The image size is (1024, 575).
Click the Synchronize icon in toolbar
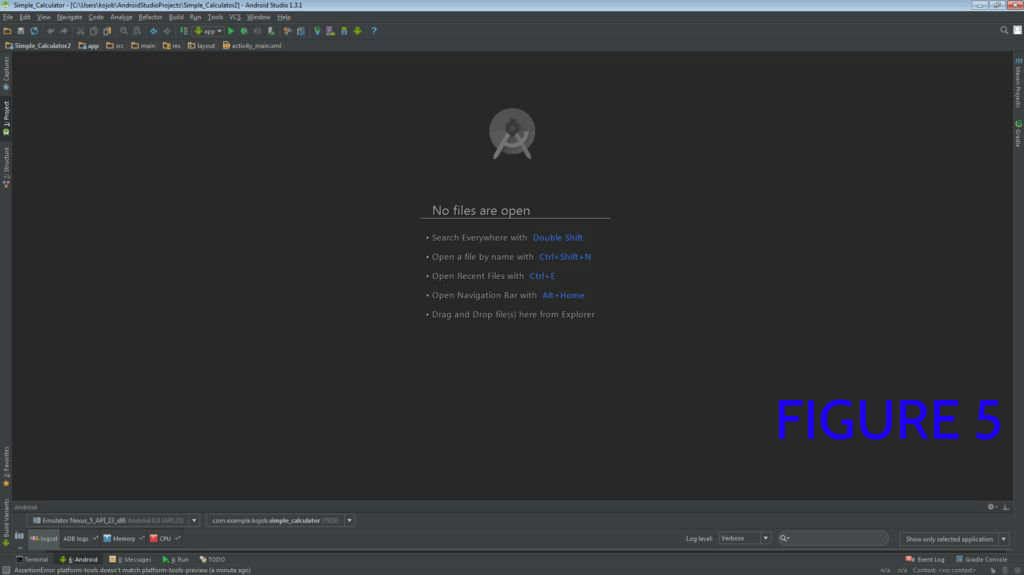coord(34,31)
